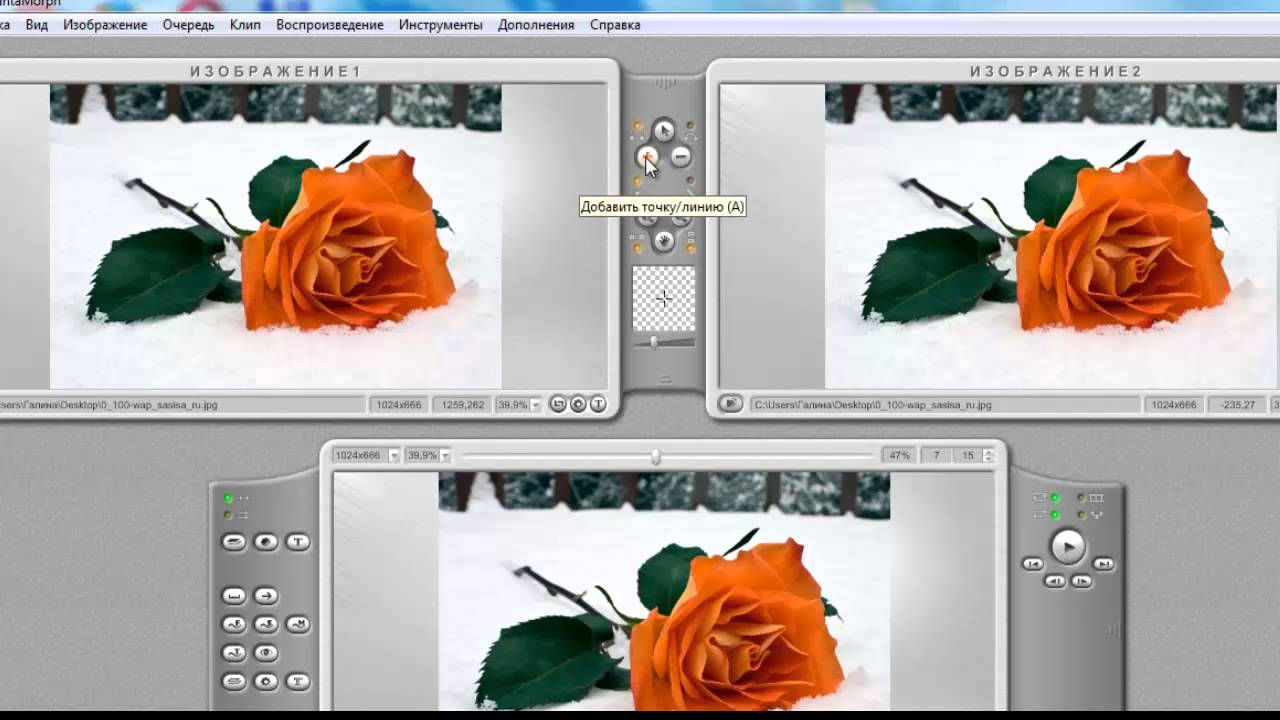Click Image 1 file path field
The width and height of the screenshot is (1280, 720).
click(x=182, y=405)
